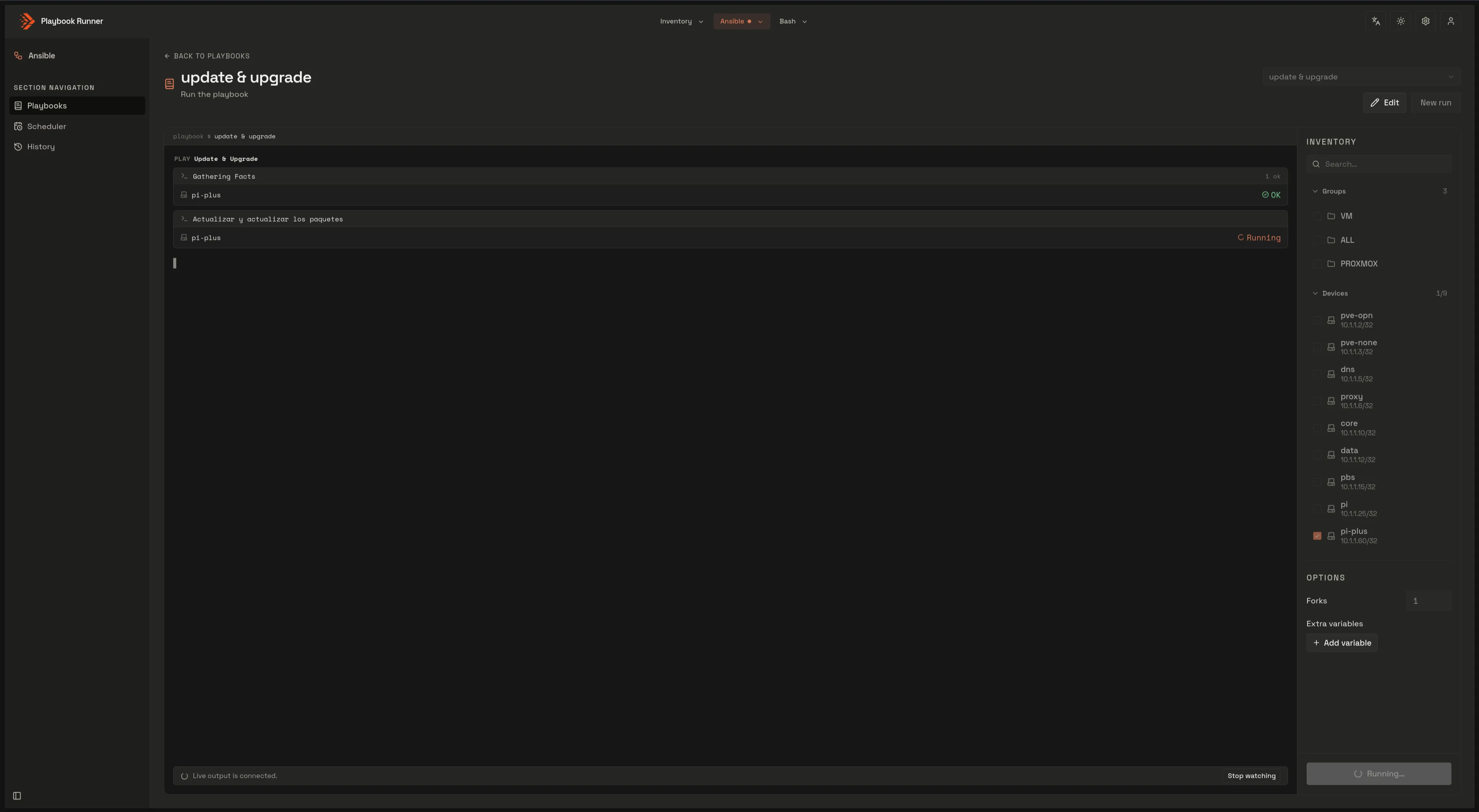Uncheck the pi-plus device checkbox
1479x812 pixels.
pos(1317,536)
